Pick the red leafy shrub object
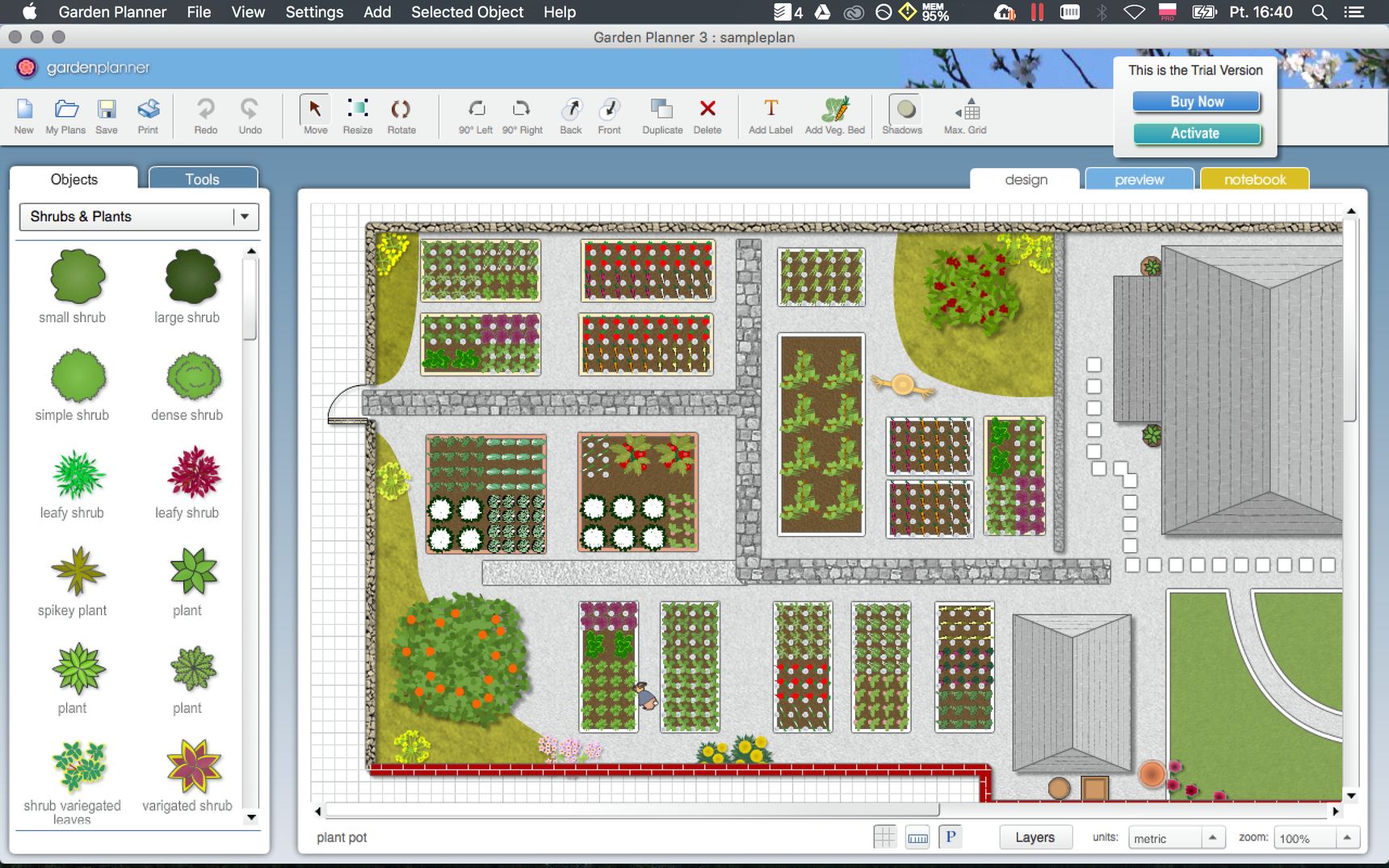The image size is (1389, 868). [x=194, y=473]
